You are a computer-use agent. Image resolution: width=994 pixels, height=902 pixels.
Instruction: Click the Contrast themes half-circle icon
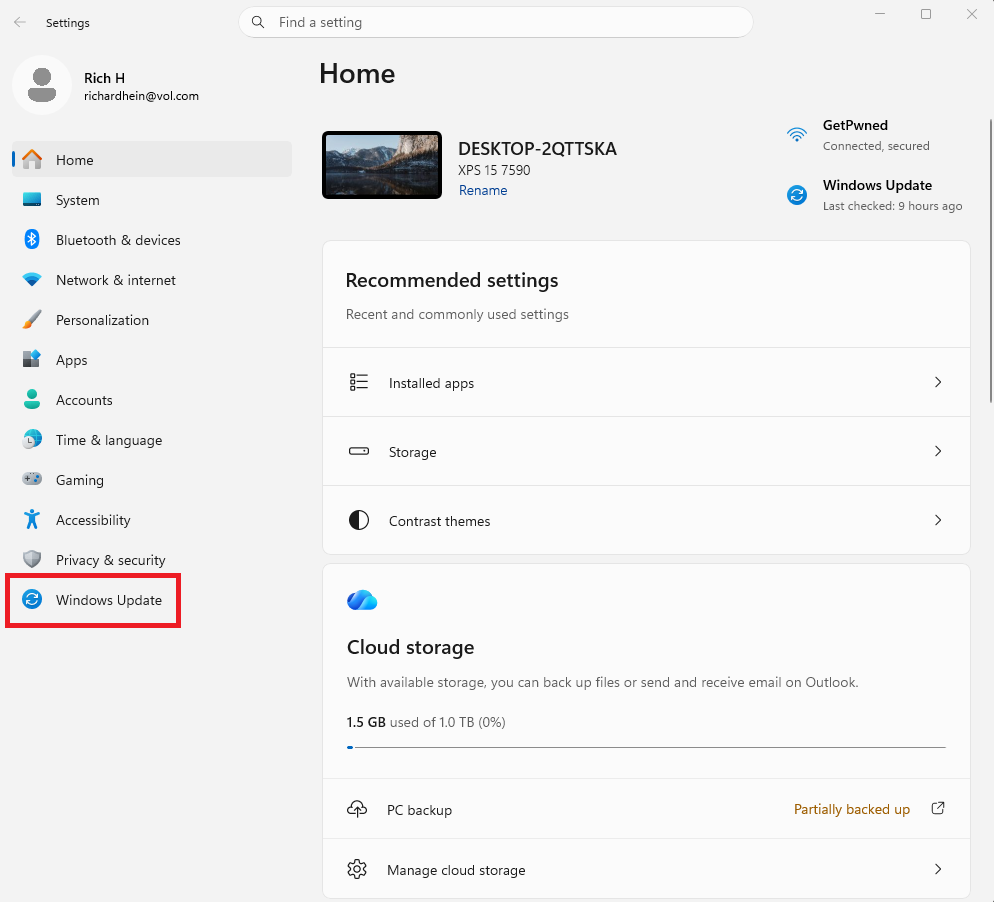359,520
